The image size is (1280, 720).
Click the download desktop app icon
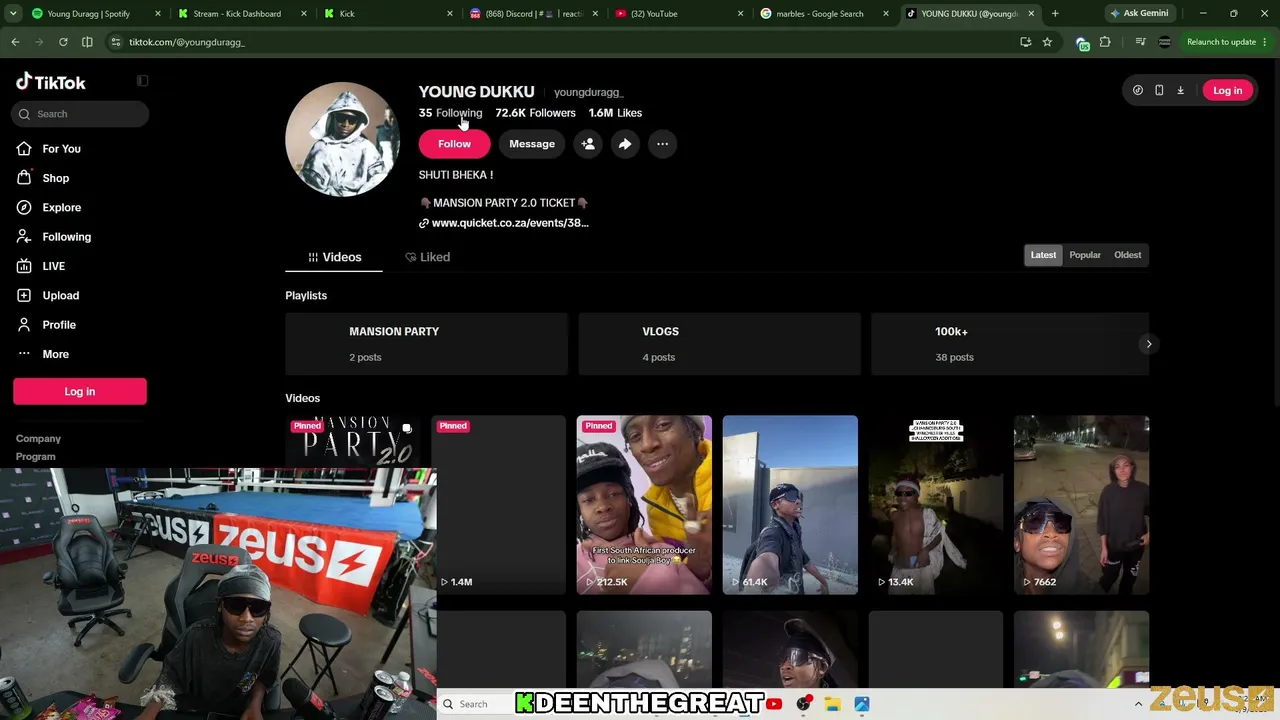pos(1180,91)
